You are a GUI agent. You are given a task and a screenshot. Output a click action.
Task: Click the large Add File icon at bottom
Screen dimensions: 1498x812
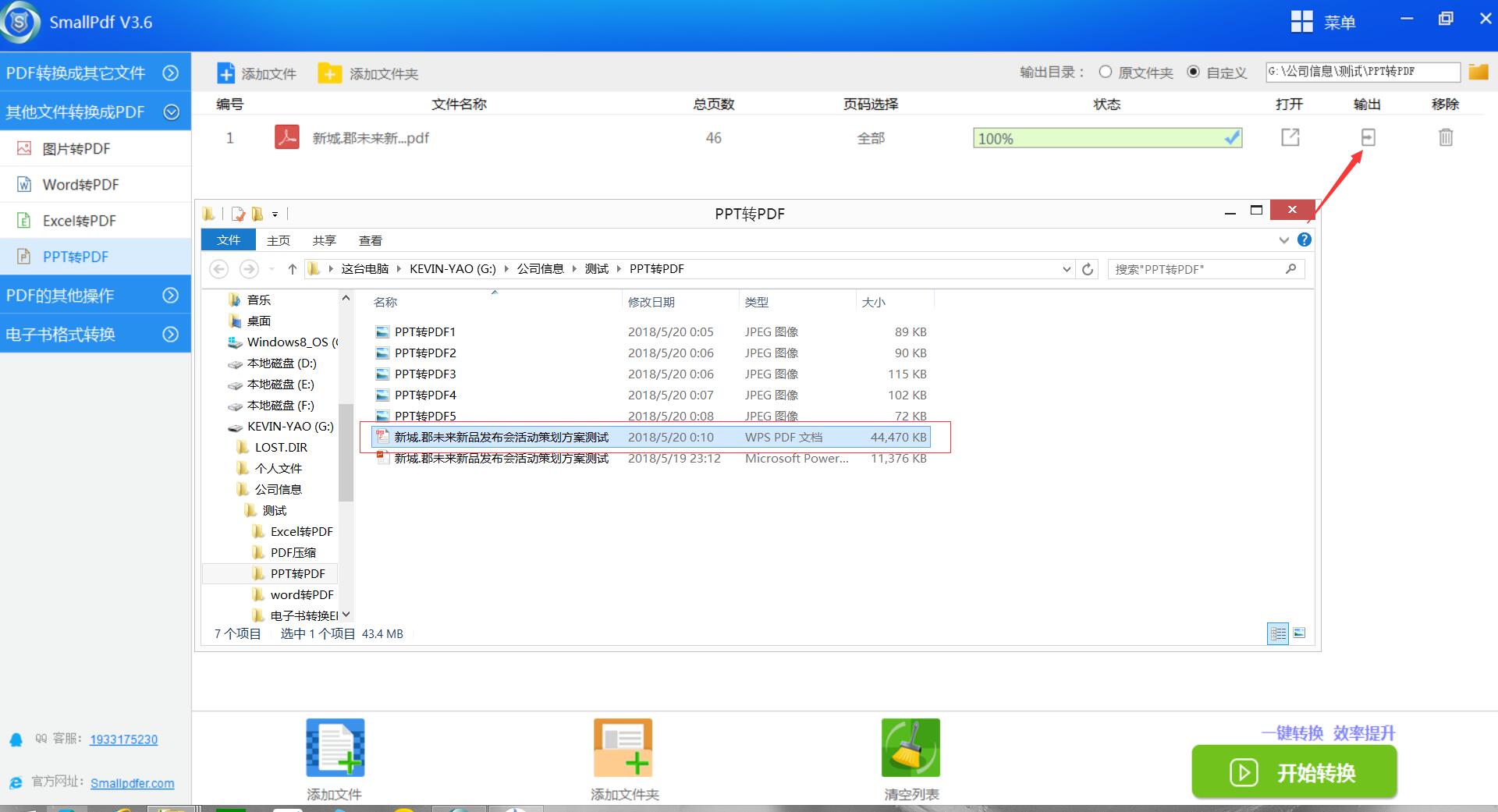[x=335, y=747]
